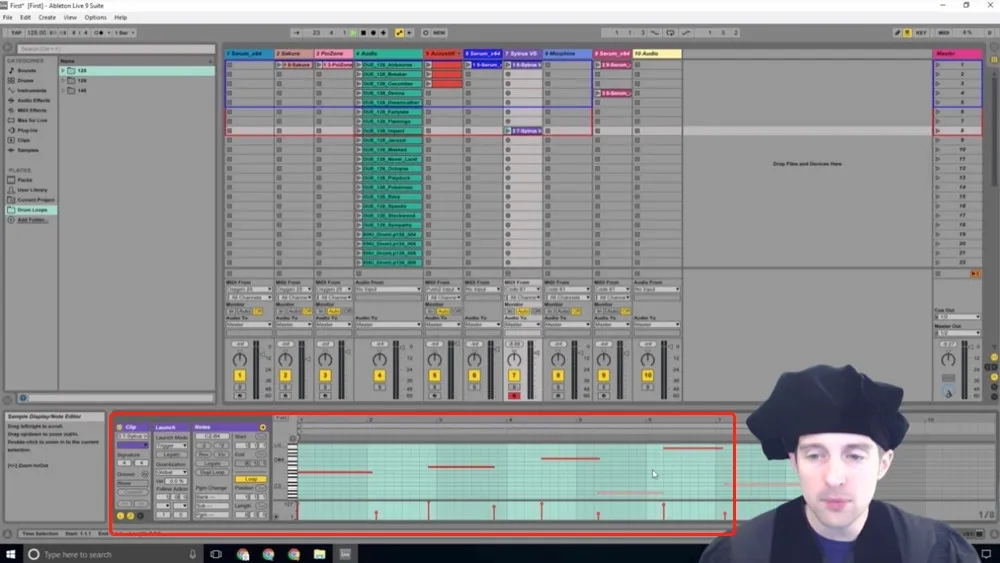Toggle the clip Loop button

coord(251,479)
